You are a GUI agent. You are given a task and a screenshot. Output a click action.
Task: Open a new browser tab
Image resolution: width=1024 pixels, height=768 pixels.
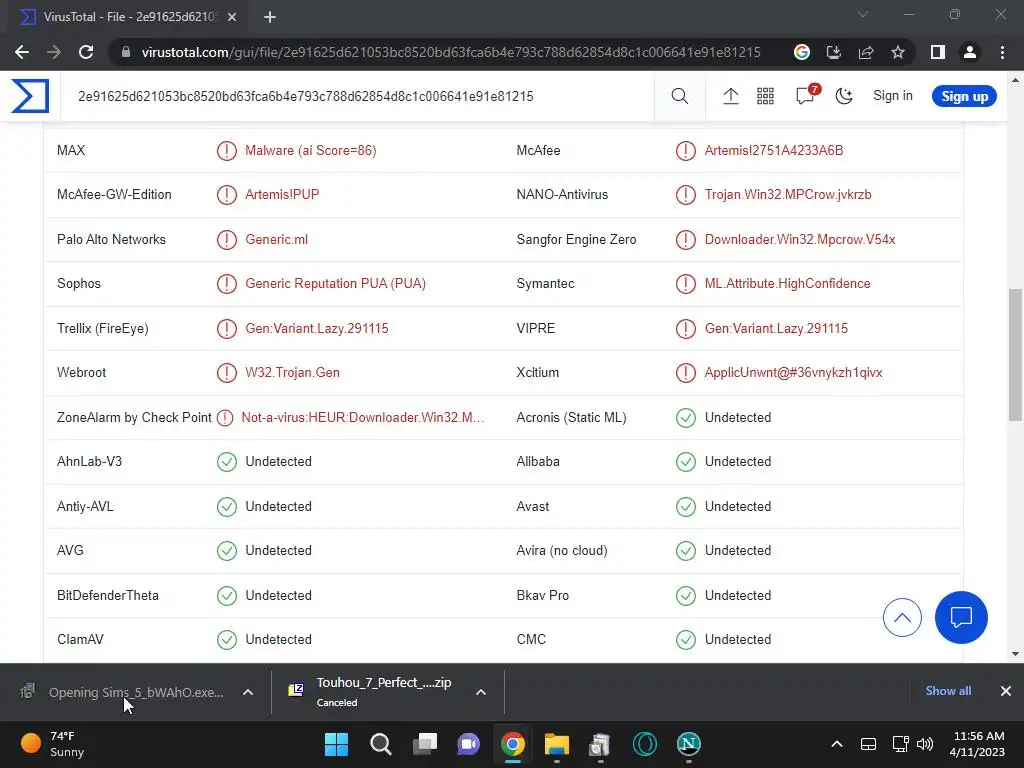270,17
